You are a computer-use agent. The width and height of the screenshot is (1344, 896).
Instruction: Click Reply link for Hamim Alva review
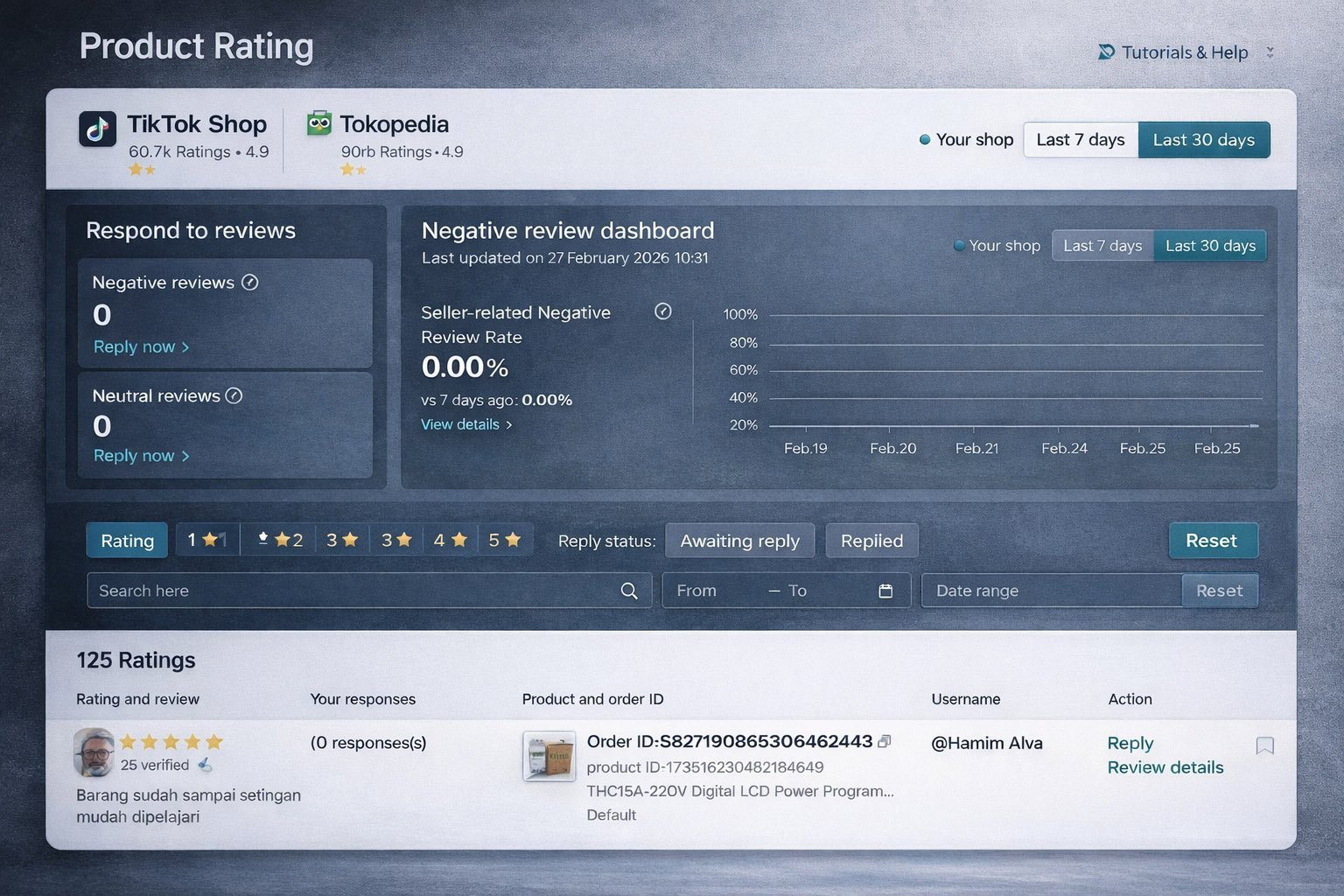pyautogui.click(x=1130, y=743)
